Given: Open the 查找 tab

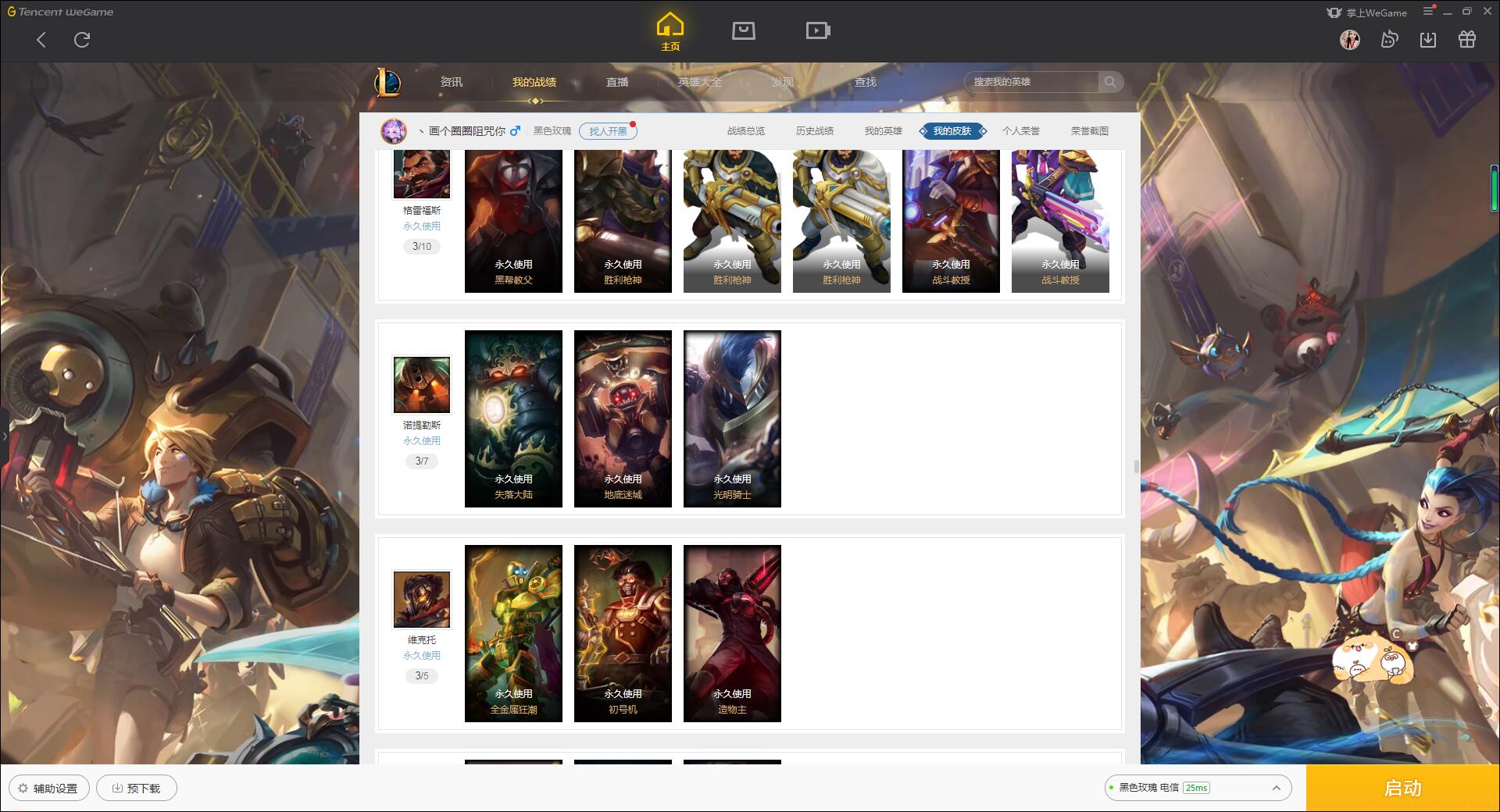Looking at the screenshot, I should click(x=866, y=82).
